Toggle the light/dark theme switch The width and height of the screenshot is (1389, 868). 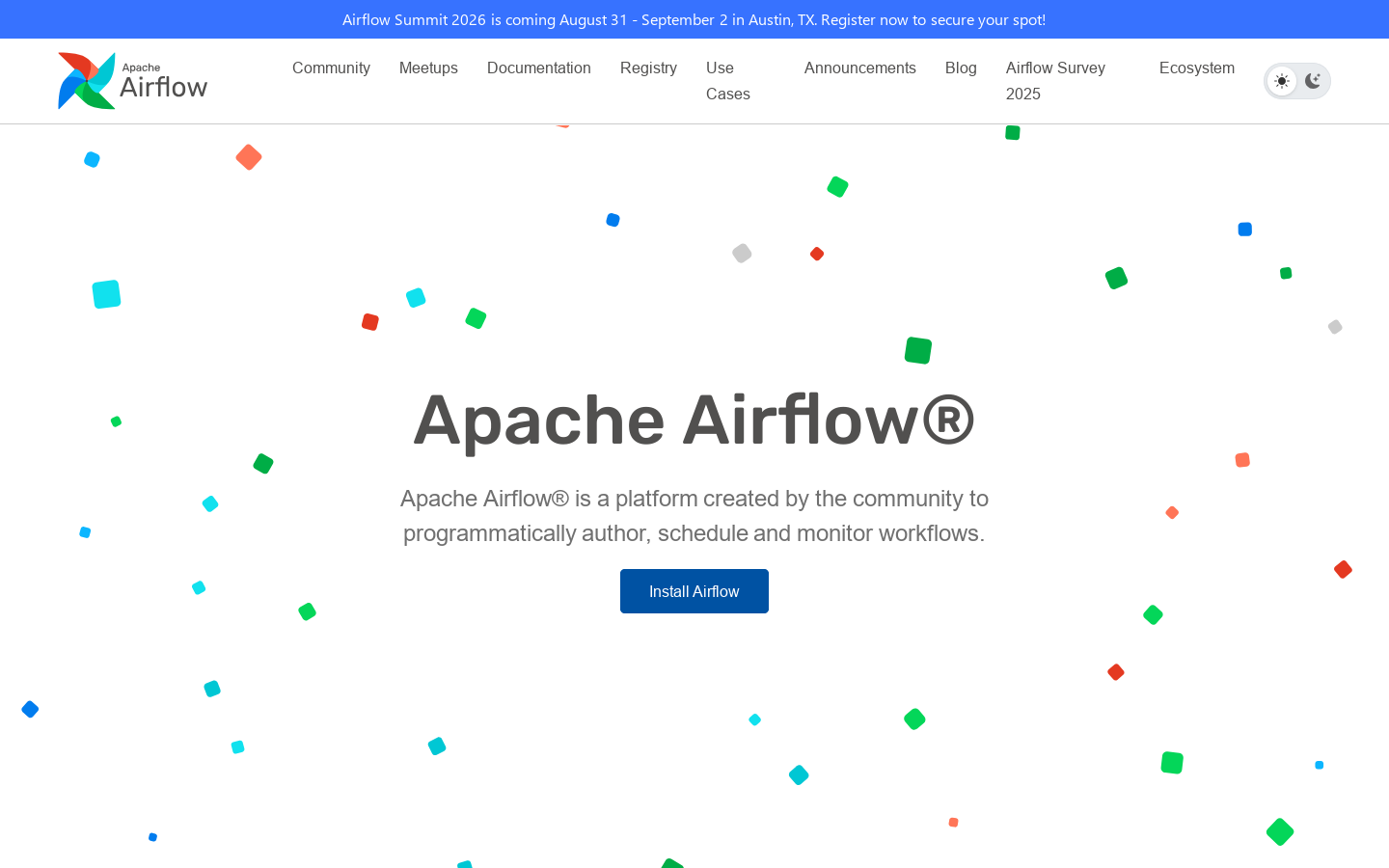[1297, 81]
